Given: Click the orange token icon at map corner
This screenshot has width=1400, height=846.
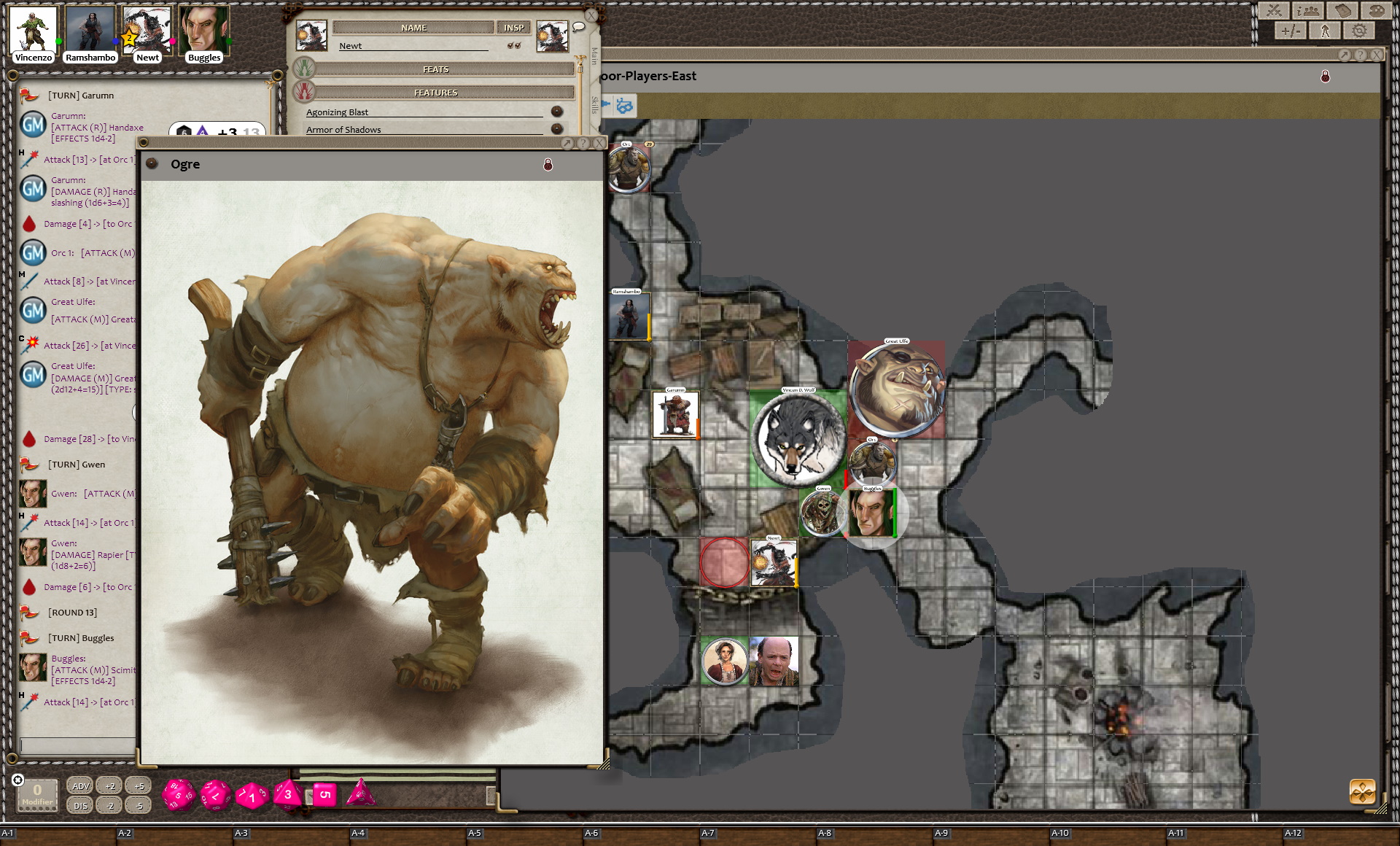Looking at the screenshot, I should 1362,791.
